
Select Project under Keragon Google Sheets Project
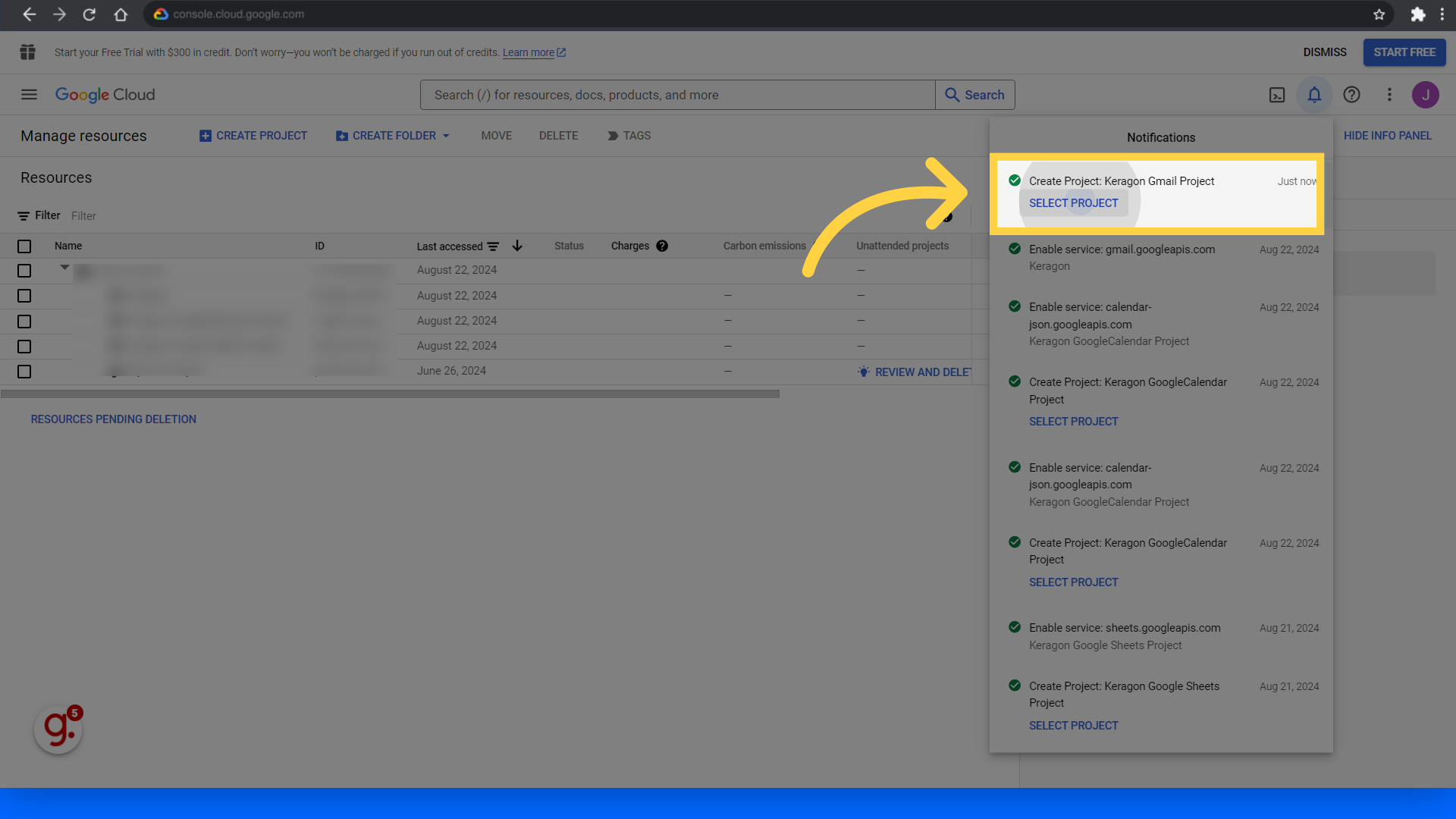coord(1073,726)
